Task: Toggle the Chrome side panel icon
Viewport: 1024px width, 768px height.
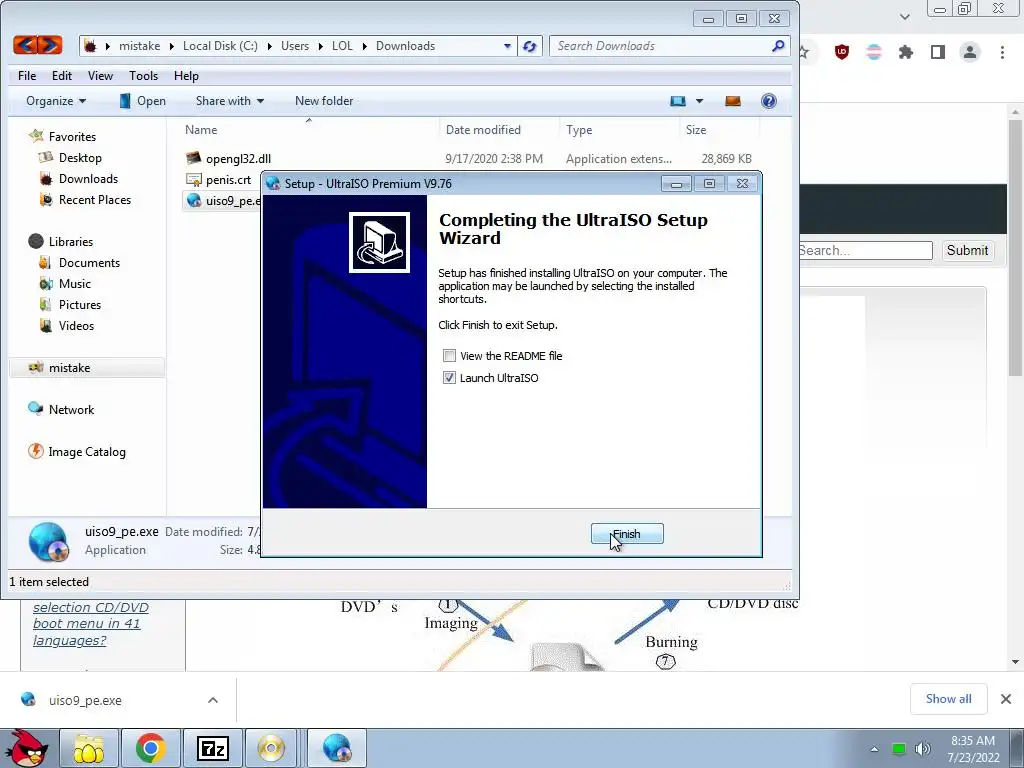Action: pyautogui.click(x=938, y=52)
